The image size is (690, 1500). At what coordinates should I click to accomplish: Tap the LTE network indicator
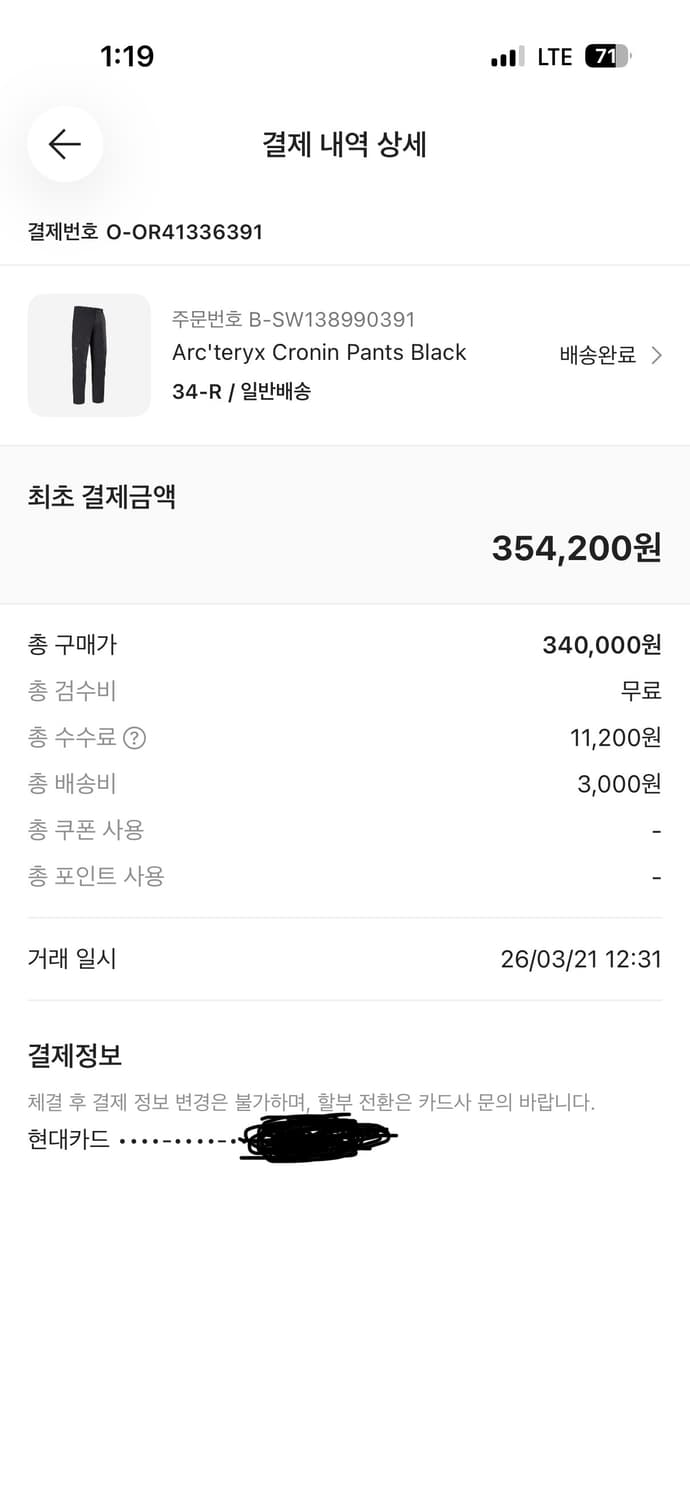(x=553, y=57)
